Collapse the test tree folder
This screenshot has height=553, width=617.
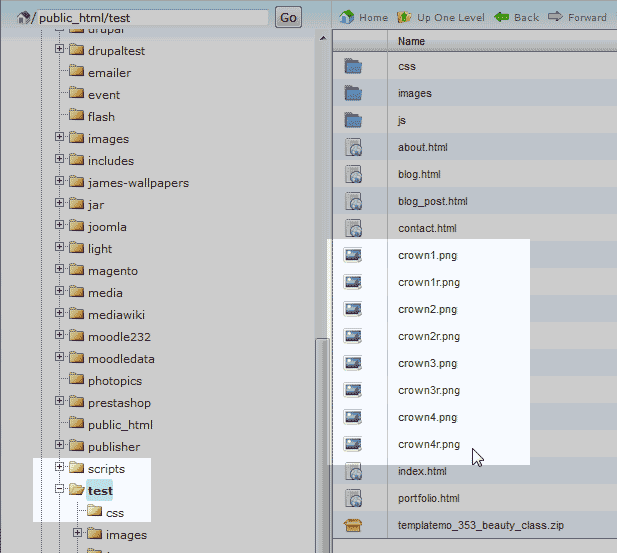click(x=59, y=489)
